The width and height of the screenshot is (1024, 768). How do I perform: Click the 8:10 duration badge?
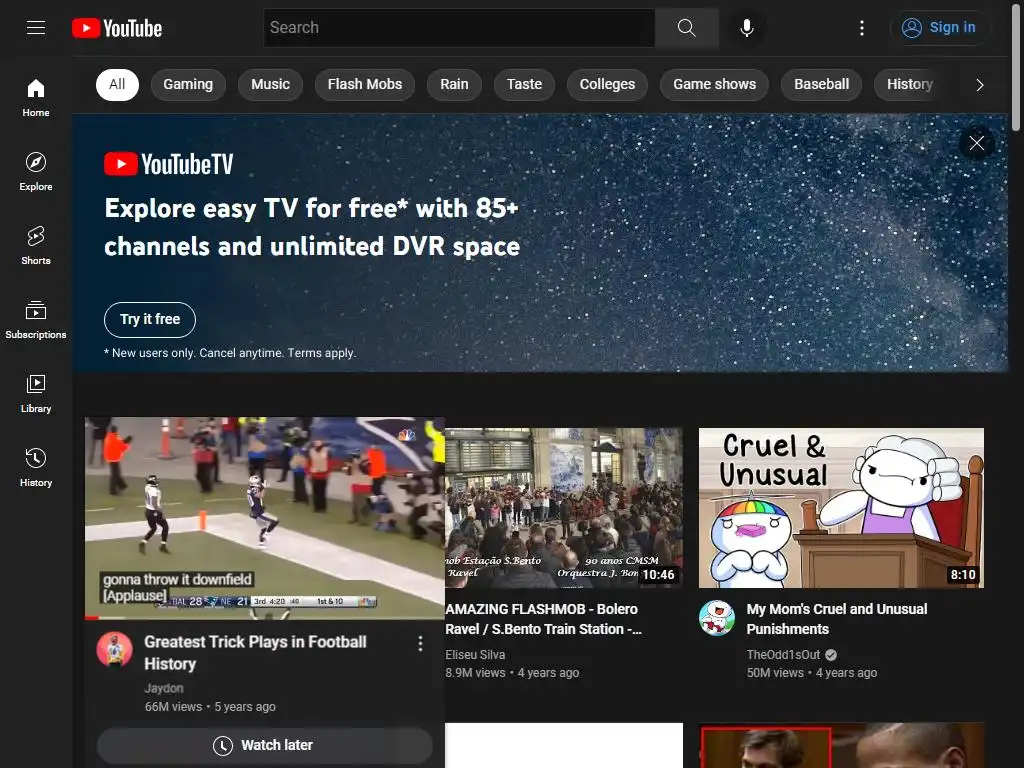(963, 575)
